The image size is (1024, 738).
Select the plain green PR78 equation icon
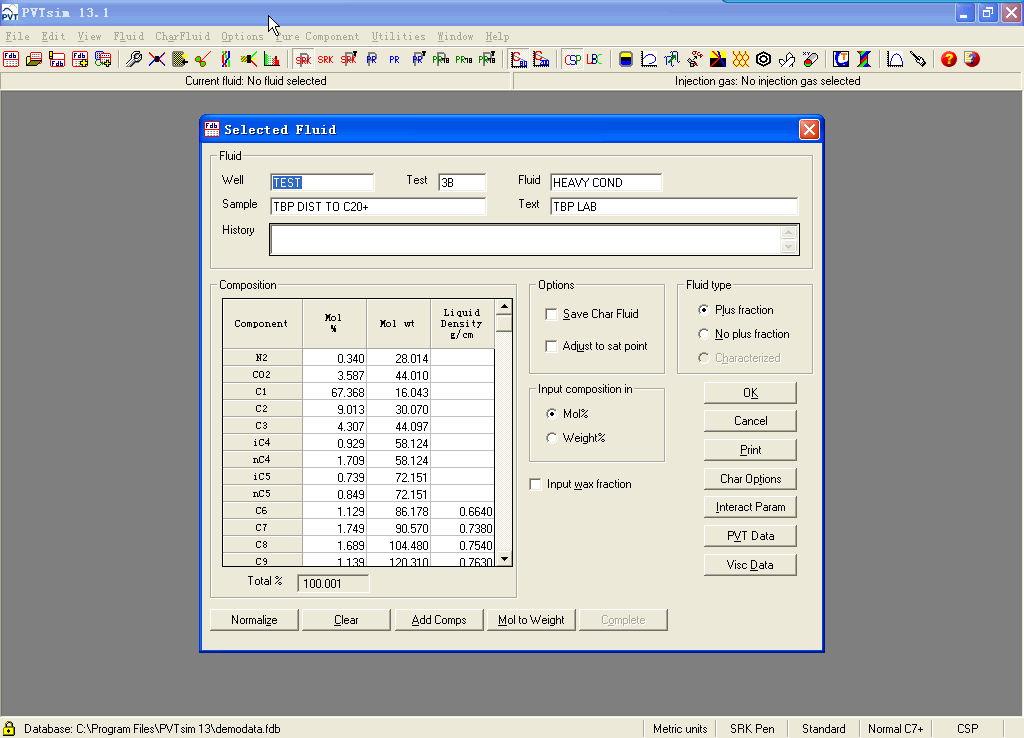click(464, 59)
